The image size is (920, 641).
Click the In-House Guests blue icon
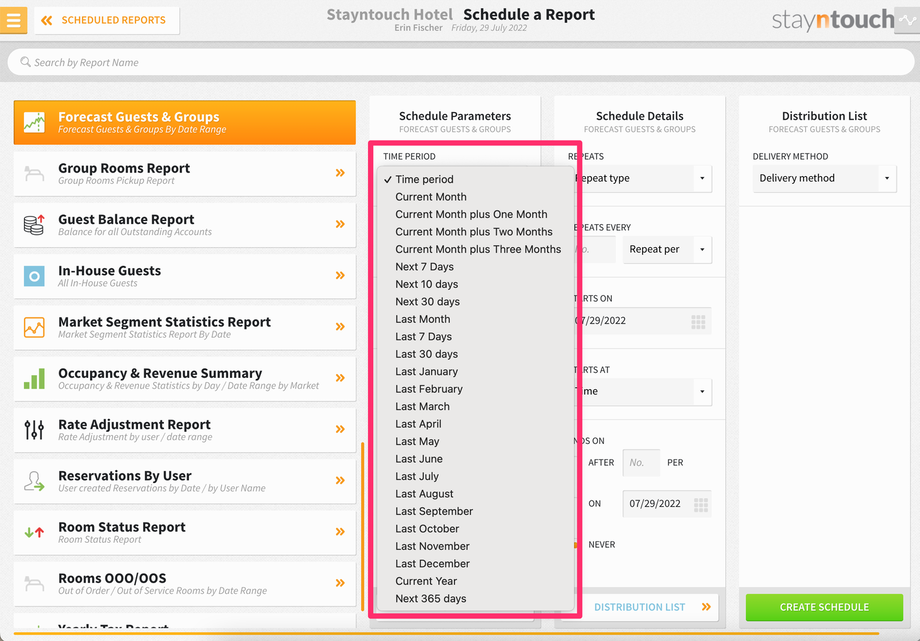click(x=34, y=276)
